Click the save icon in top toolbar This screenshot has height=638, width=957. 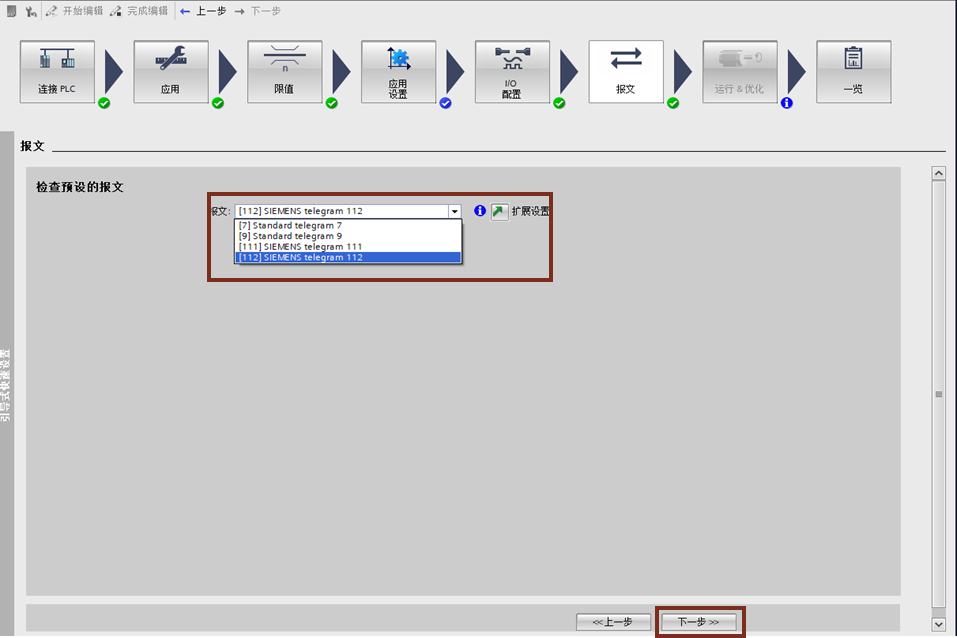pyautogui.click(x=10, y=11)
